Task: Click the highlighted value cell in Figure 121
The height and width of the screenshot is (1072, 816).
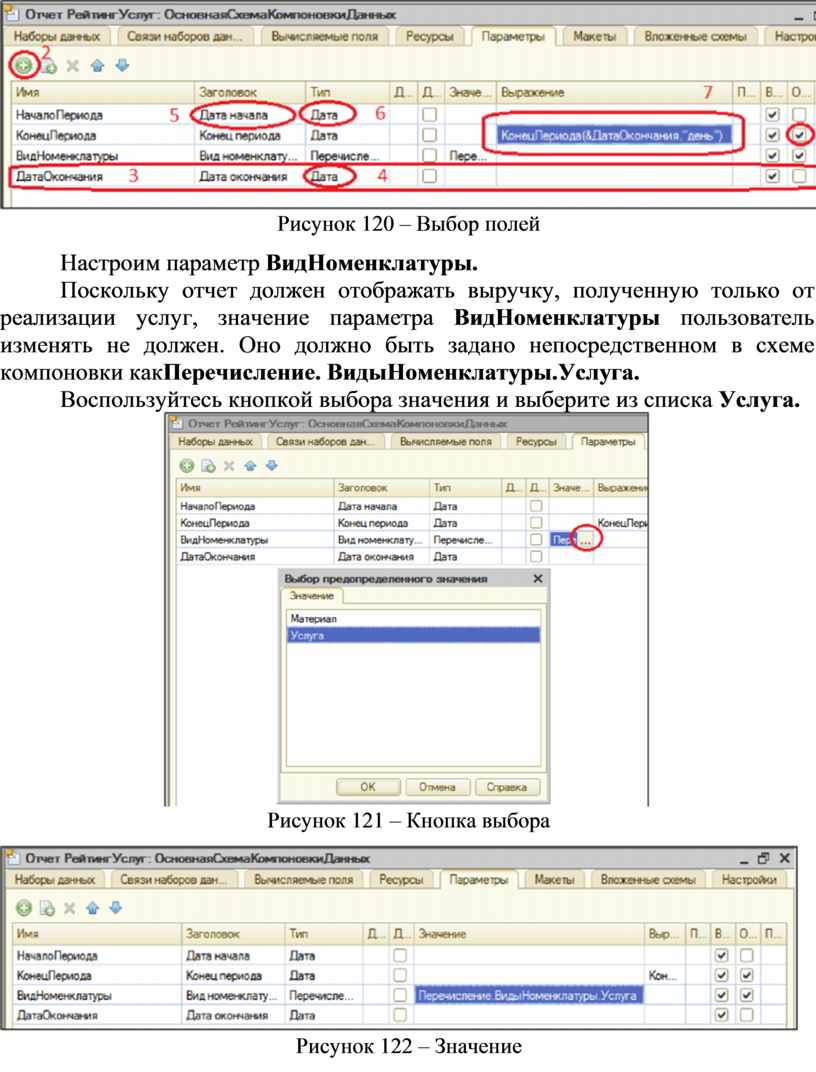Action: (565, 540)
